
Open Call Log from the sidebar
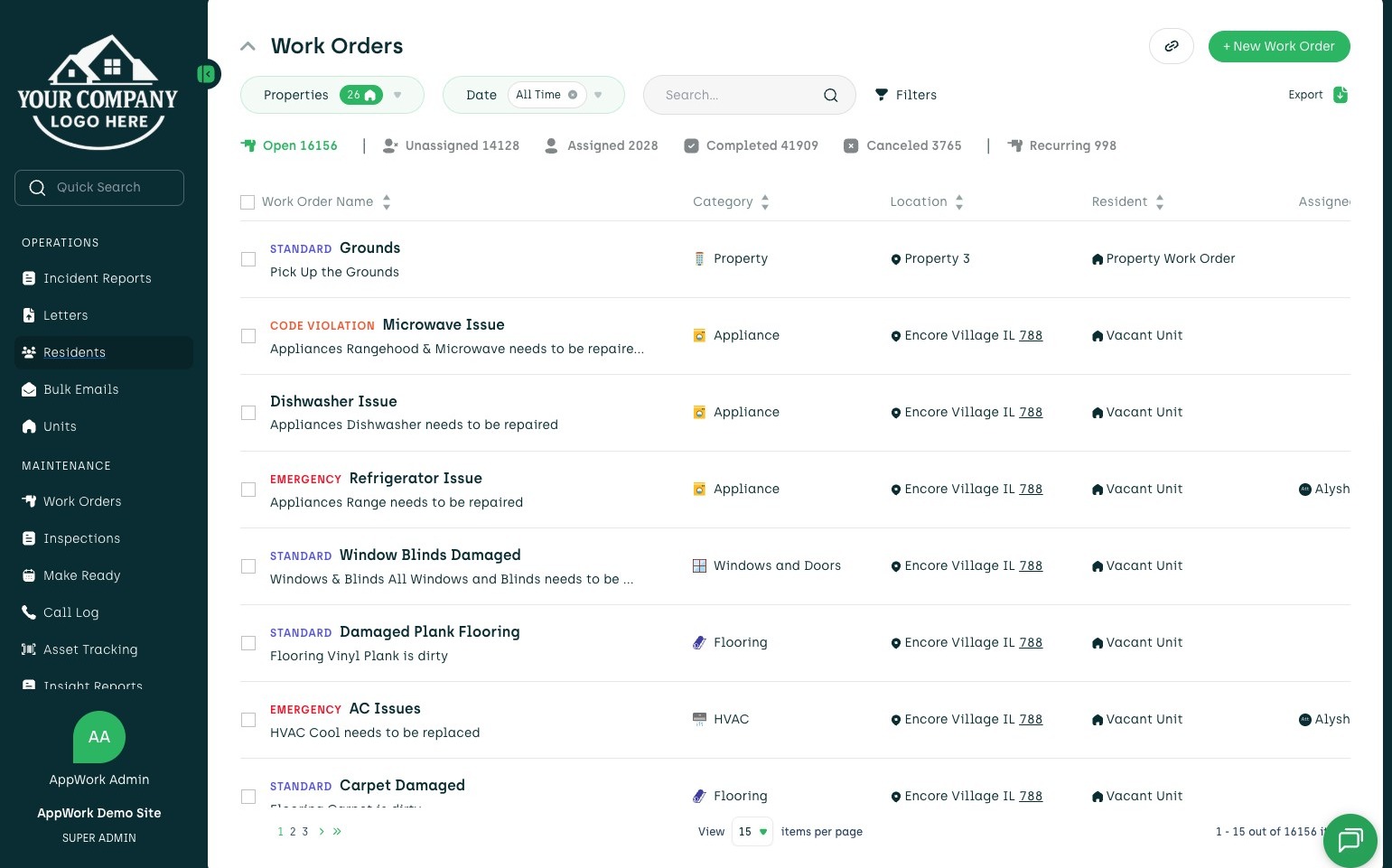coord(70,612)
